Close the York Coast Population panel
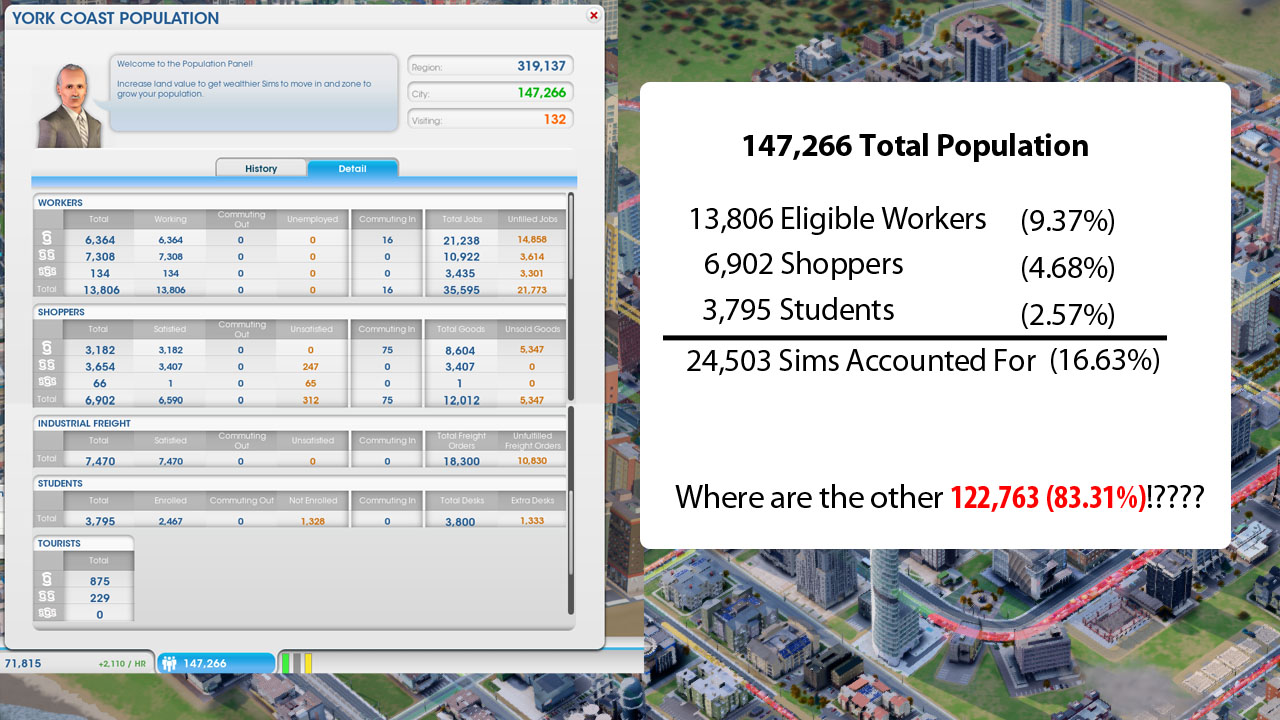Viewport: 1280px width, 720px height. point(594,16)
